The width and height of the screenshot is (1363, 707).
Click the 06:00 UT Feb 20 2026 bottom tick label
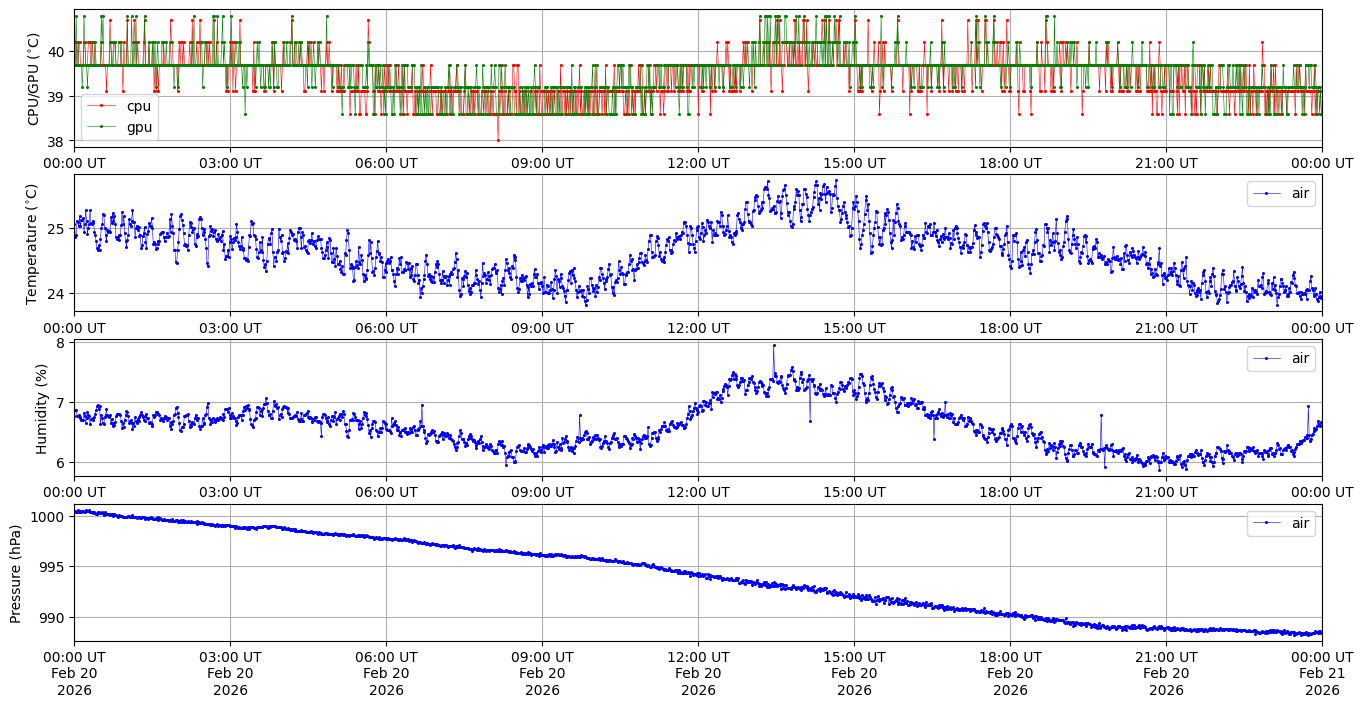[x=386, y=674]
